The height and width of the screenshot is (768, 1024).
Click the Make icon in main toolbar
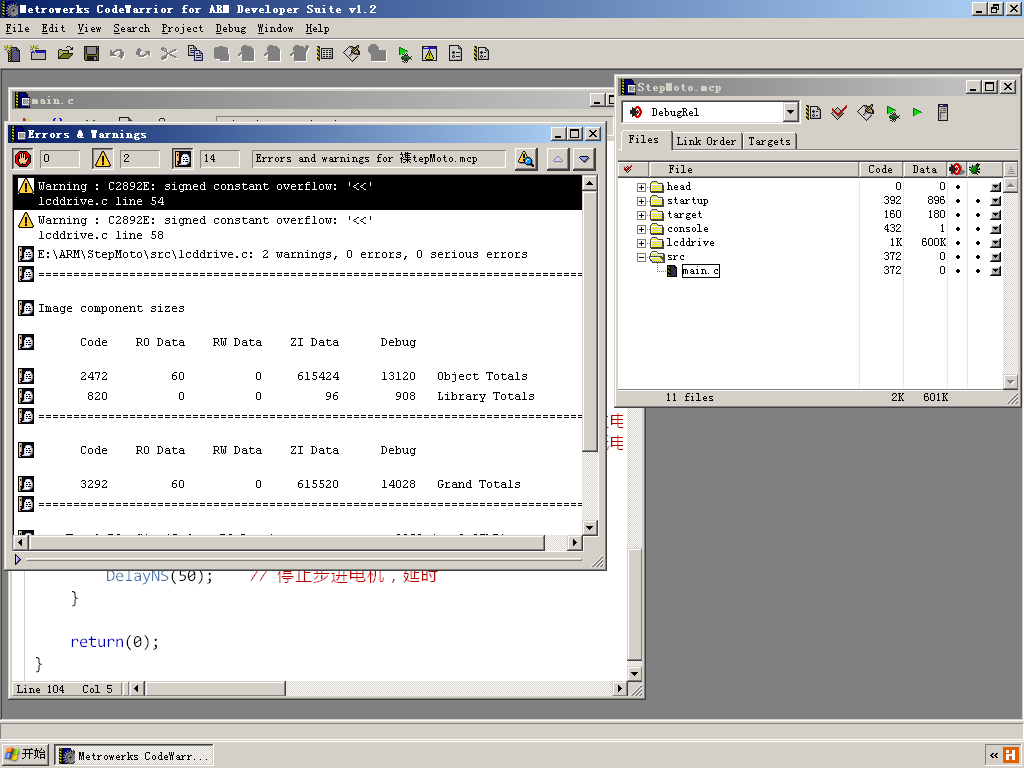tap(351, 53)
